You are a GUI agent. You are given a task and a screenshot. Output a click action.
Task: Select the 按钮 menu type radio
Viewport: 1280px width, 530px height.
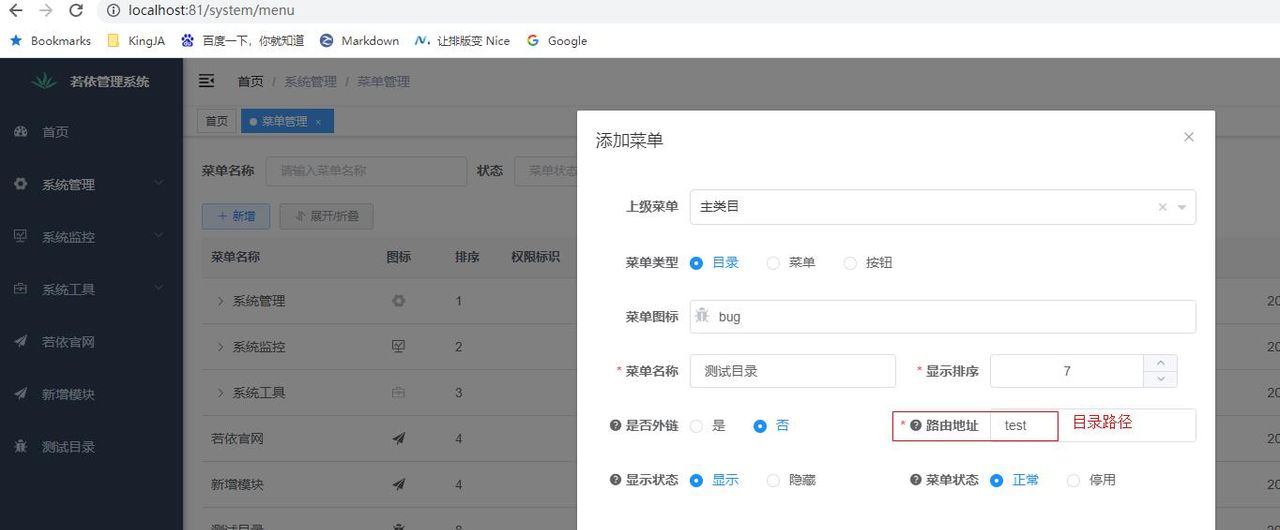pos(850,263)
